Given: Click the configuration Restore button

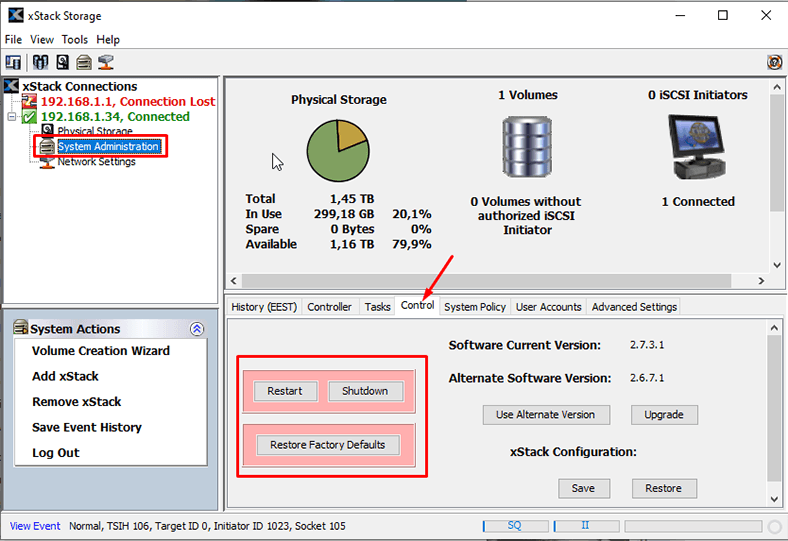Looking at the screenshot, I should pos(664,488).
